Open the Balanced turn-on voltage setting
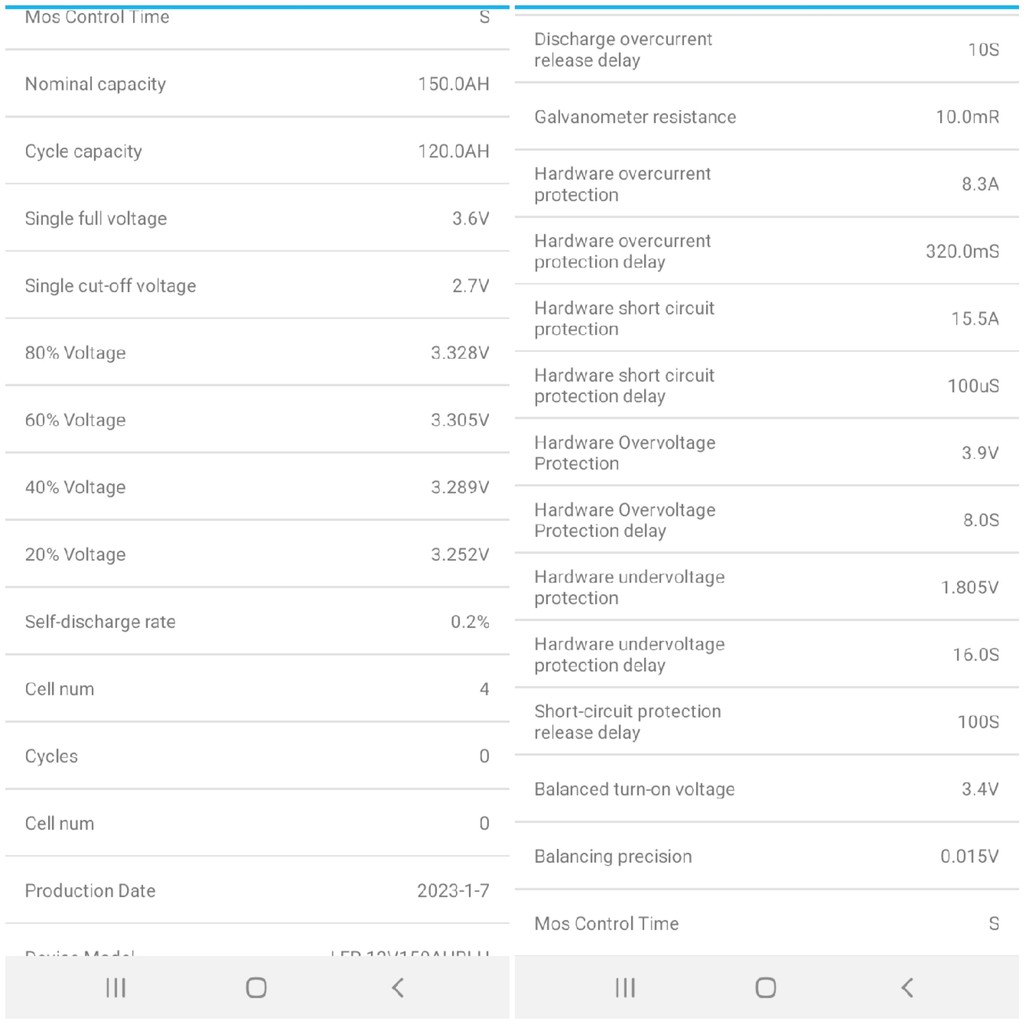 click(767, 789)
